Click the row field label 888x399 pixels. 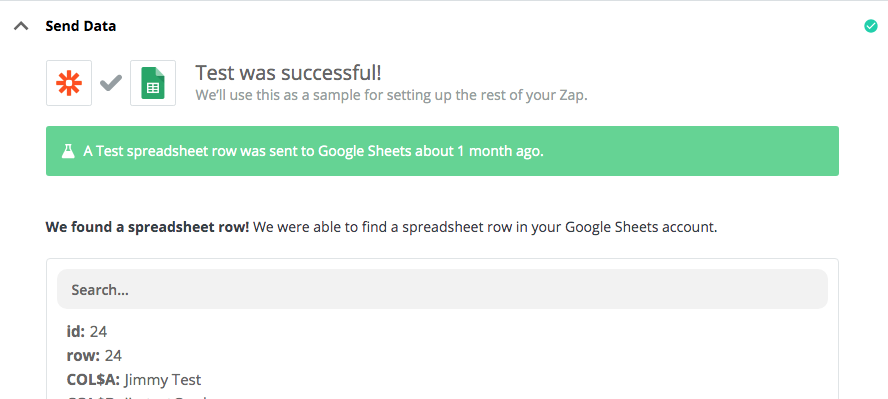(x=83, y=355)
